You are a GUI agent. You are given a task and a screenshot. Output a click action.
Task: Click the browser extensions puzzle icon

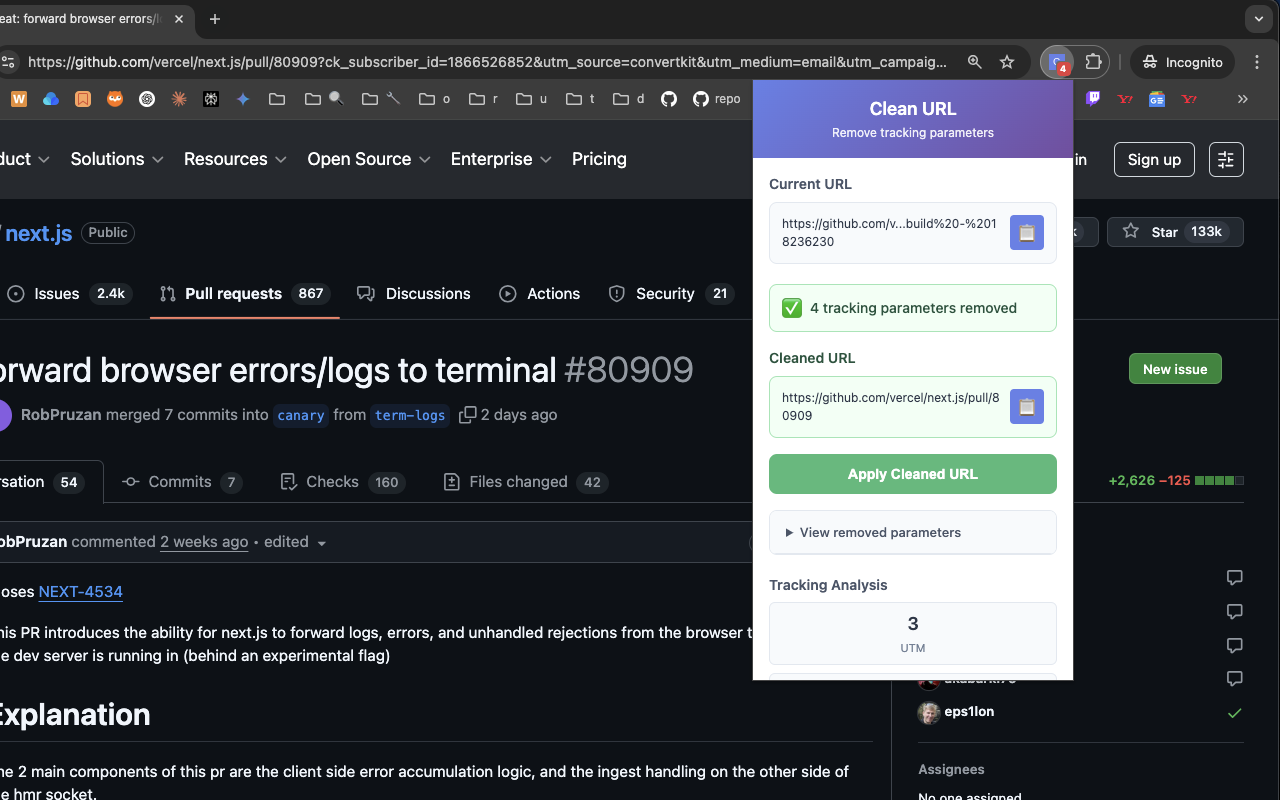1095,62
